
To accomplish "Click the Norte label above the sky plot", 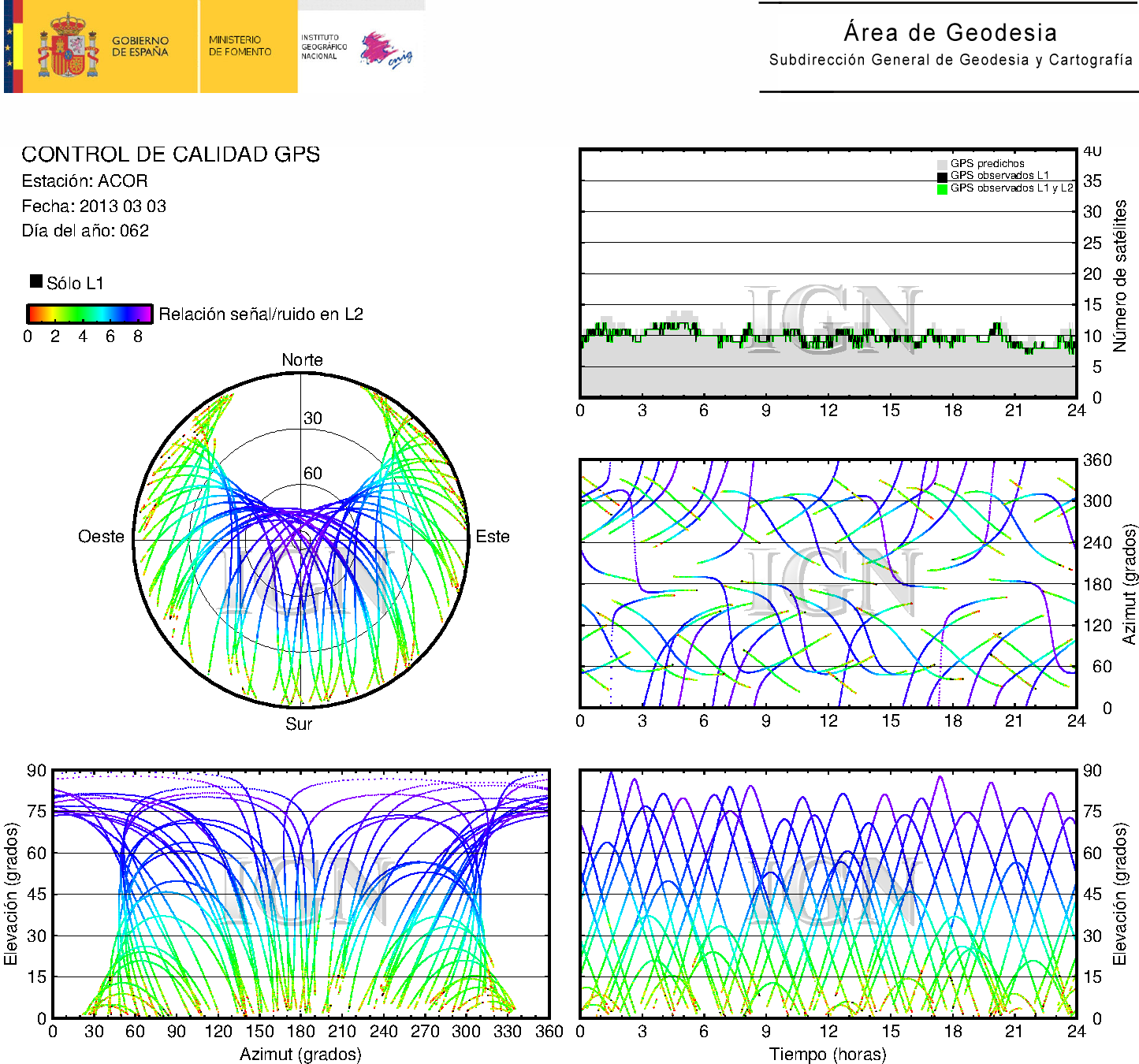I will [302, 360].
